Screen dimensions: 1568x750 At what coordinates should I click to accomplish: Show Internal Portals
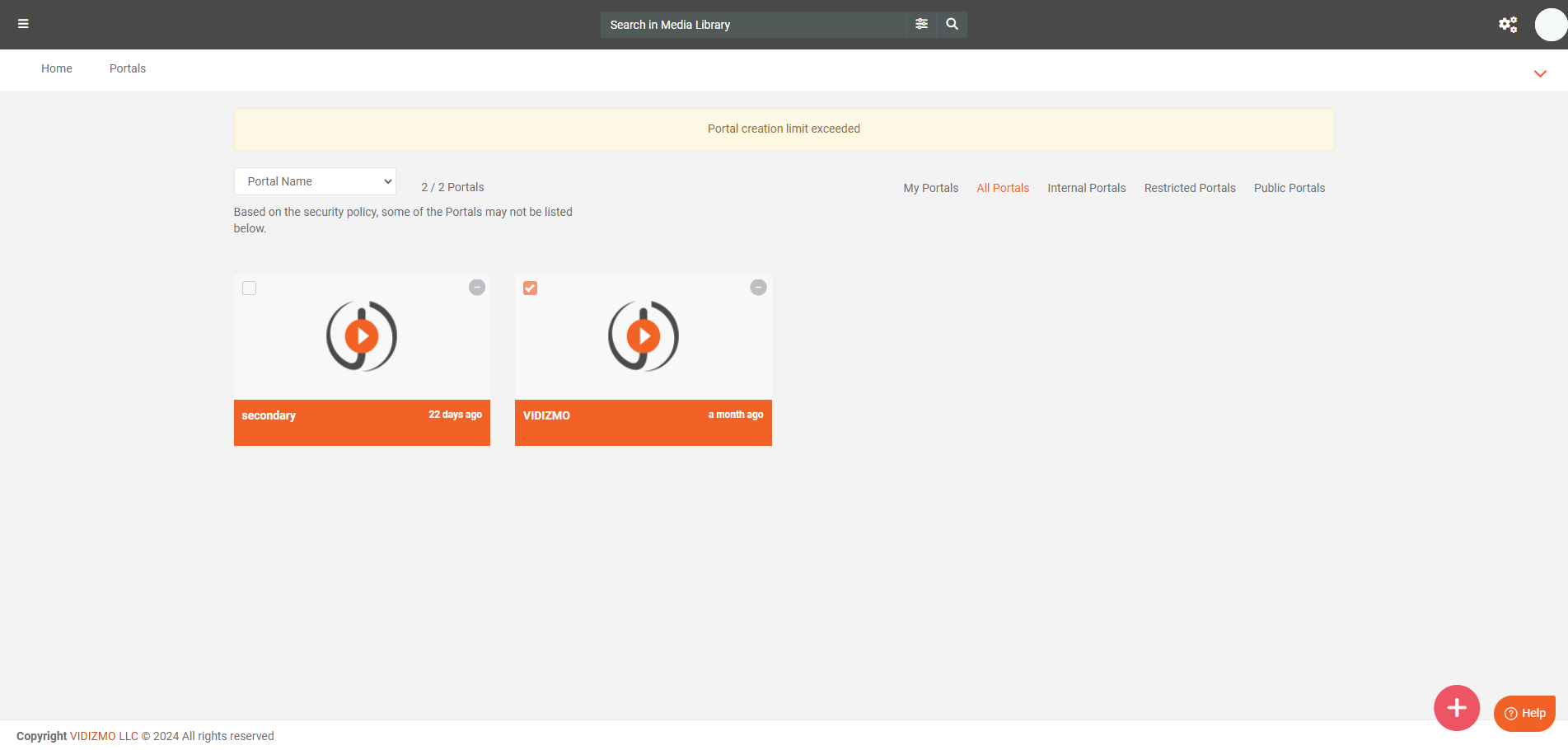pos(1086,188)
